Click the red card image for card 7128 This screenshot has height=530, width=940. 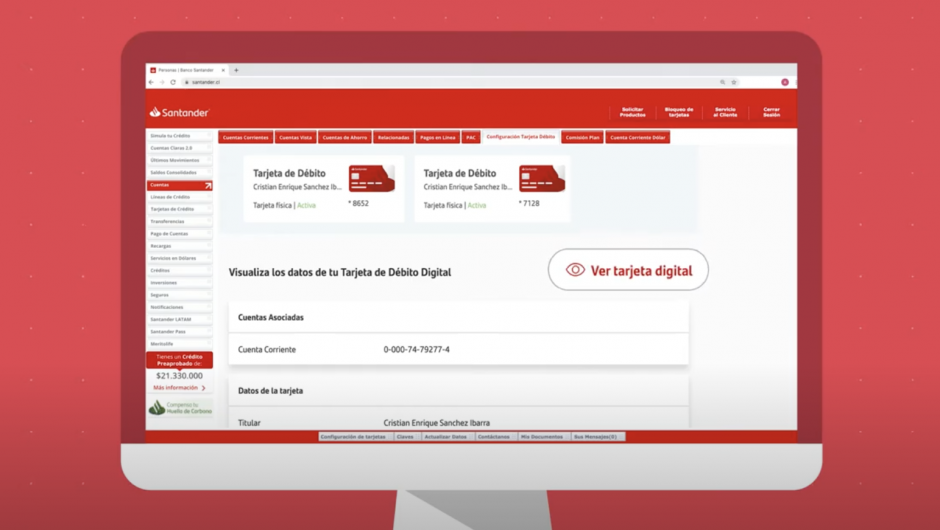(x=542, y=179)
